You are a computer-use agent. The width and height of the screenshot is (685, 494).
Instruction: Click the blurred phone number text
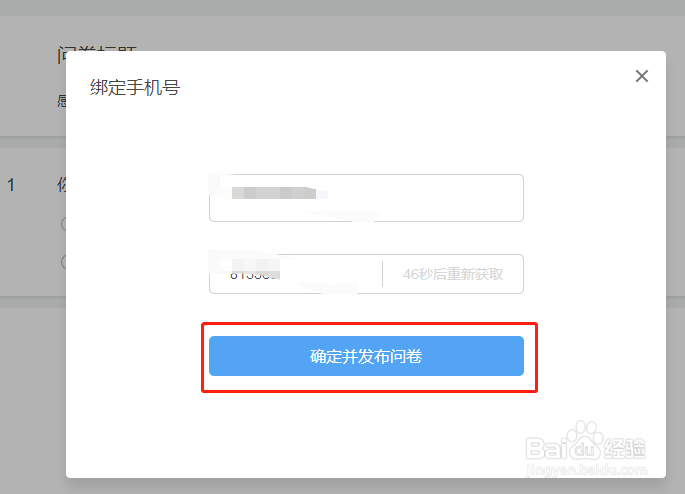[x=274, y=193]
